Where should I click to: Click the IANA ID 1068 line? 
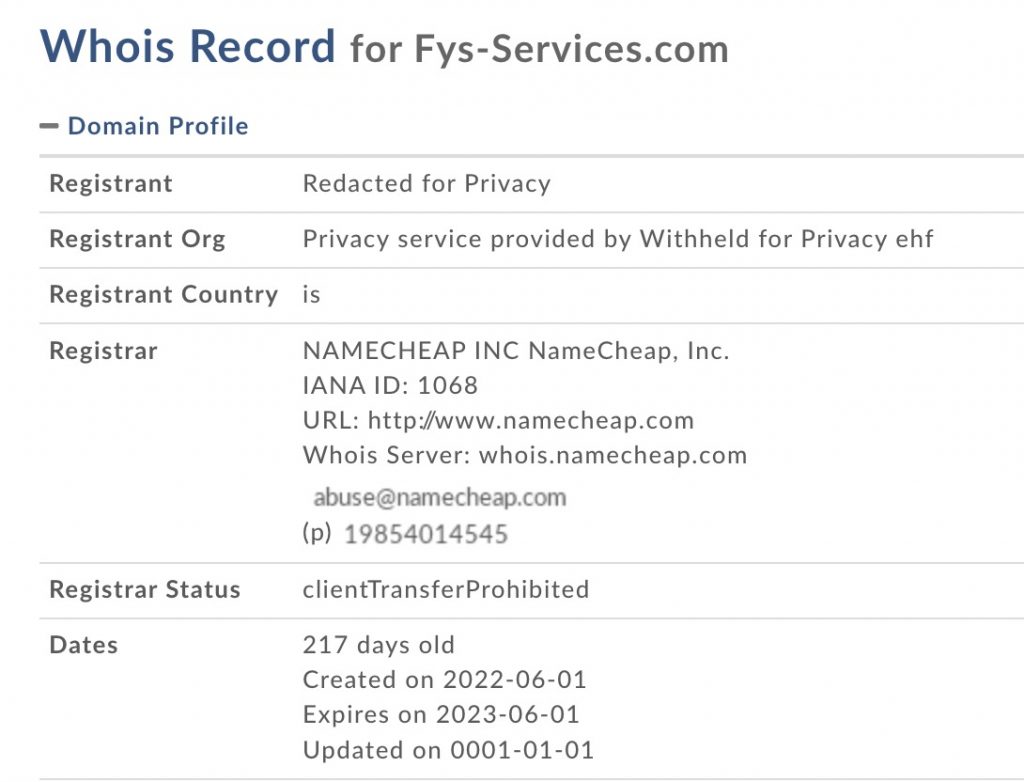[x=390, y=385]
